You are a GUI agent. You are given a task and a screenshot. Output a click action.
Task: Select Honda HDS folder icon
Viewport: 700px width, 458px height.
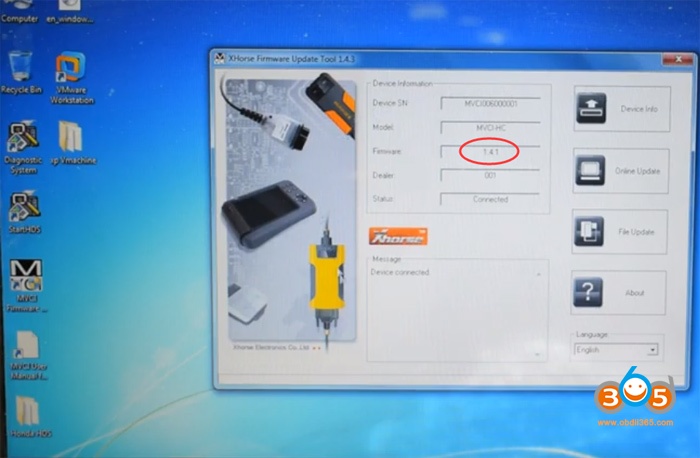29,417
